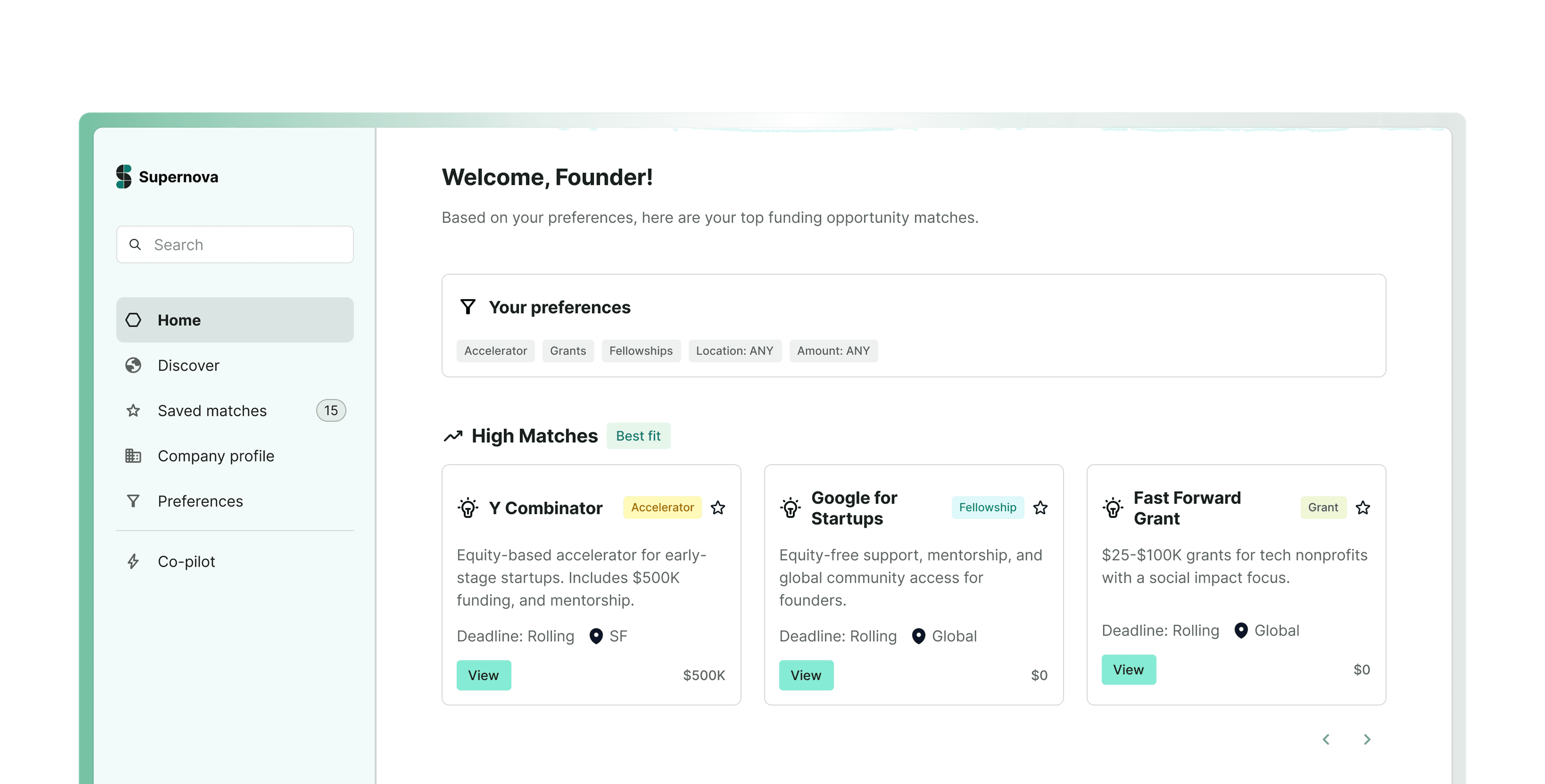Viewport: 1545px width, 784px height.
Task: Click the search magnifier icon
Action: pyautogui.click(x=136, y=245)
